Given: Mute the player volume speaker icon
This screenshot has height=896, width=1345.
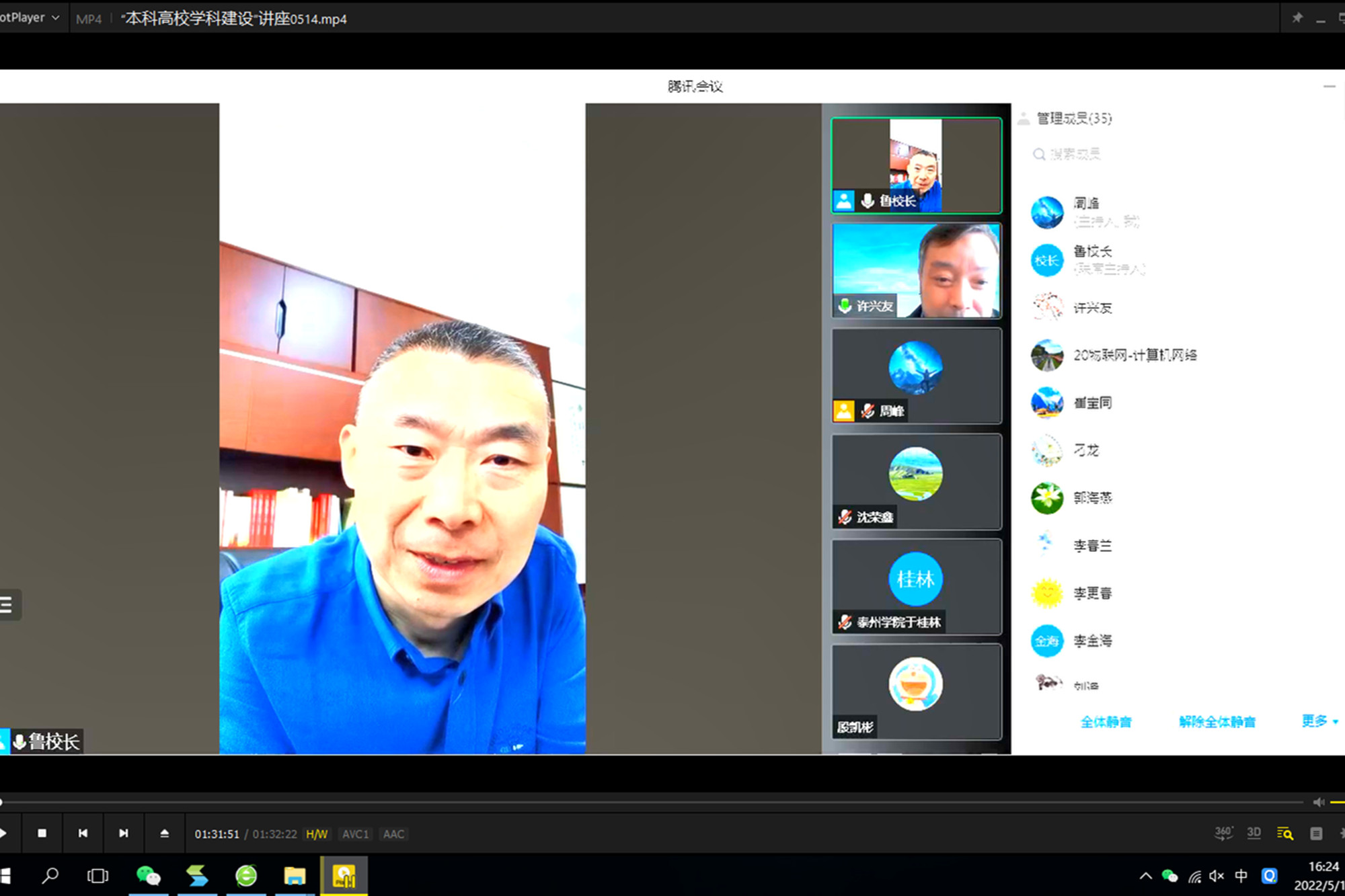Looking at the screenshot, I should pyautogui.click(x=1318, y=802).
